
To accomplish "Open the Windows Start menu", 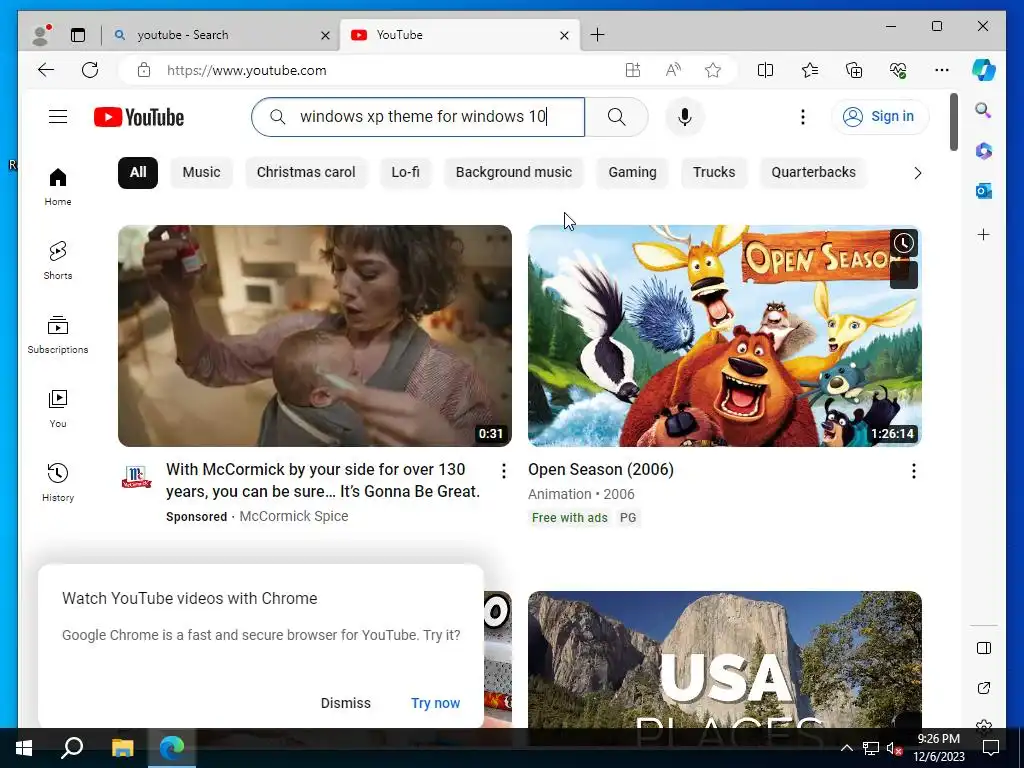I will 24,748.
